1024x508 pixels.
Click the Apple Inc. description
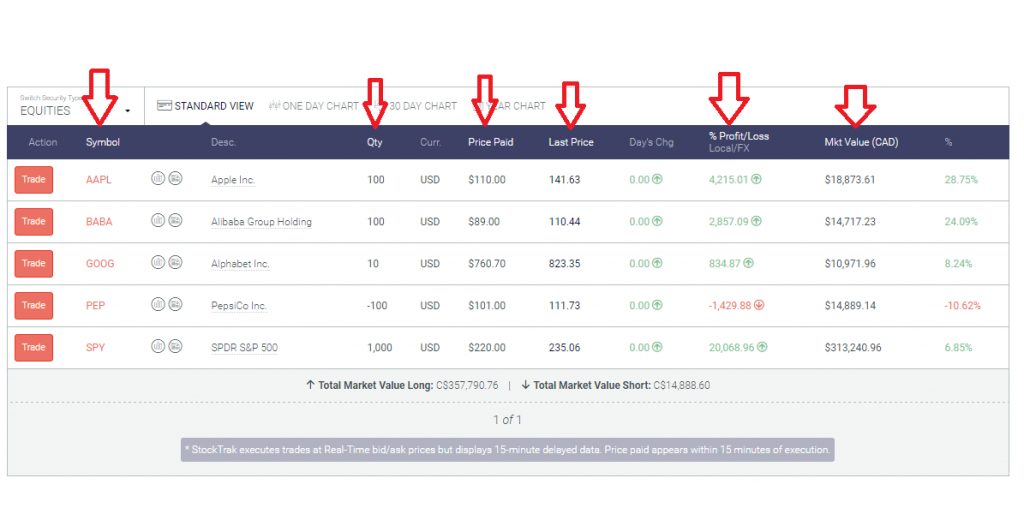tap(233, 180)
